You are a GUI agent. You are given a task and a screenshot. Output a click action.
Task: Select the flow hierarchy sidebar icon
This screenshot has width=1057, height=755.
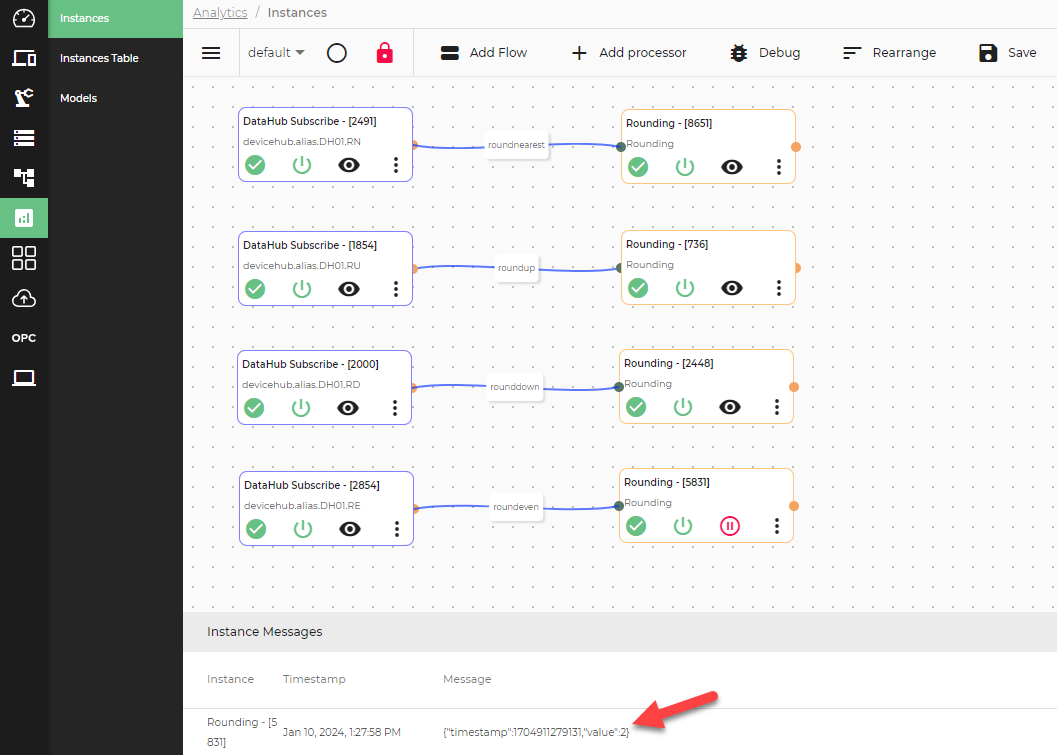tap(24, 177)
